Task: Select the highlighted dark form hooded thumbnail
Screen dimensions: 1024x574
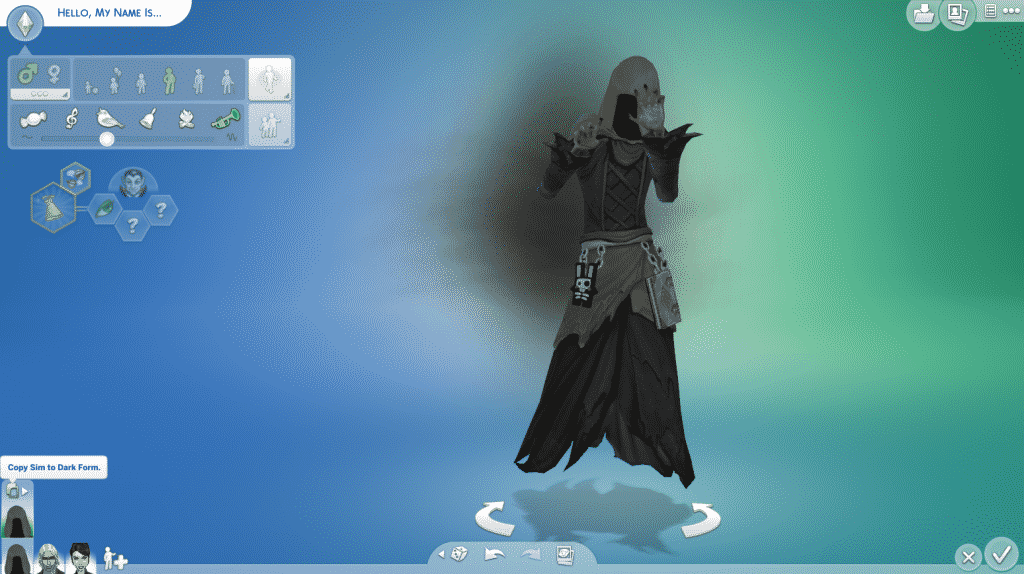Action: point(18,520)
